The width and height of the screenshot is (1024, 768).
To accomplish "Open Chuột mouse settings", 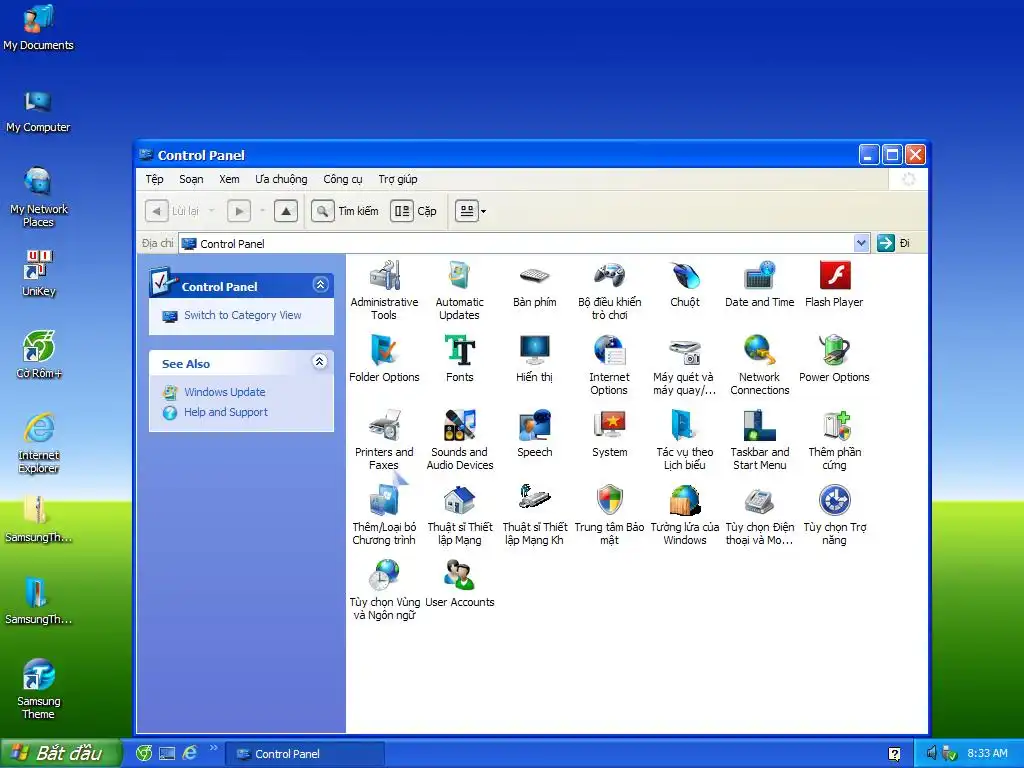I will click(x=684, y=284).
